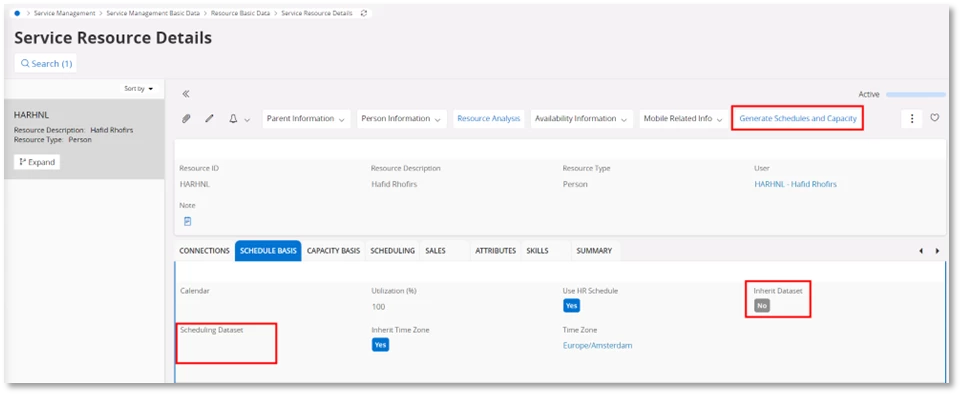Click the Resource Analysis button
Viewport: 962px width, 396px height.
(x=488, y=118)
